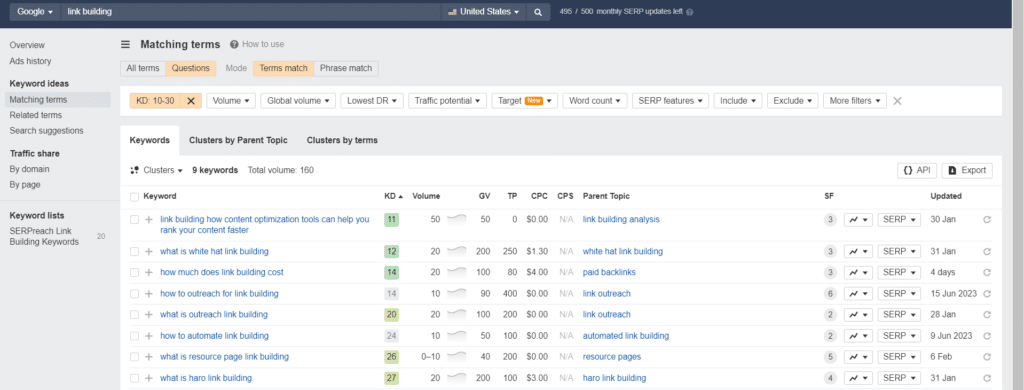Check the box for 'how to outreach for link building'
Image resolution: width=1024 pixels, height=390 pixels.
[x=135, y=294]
